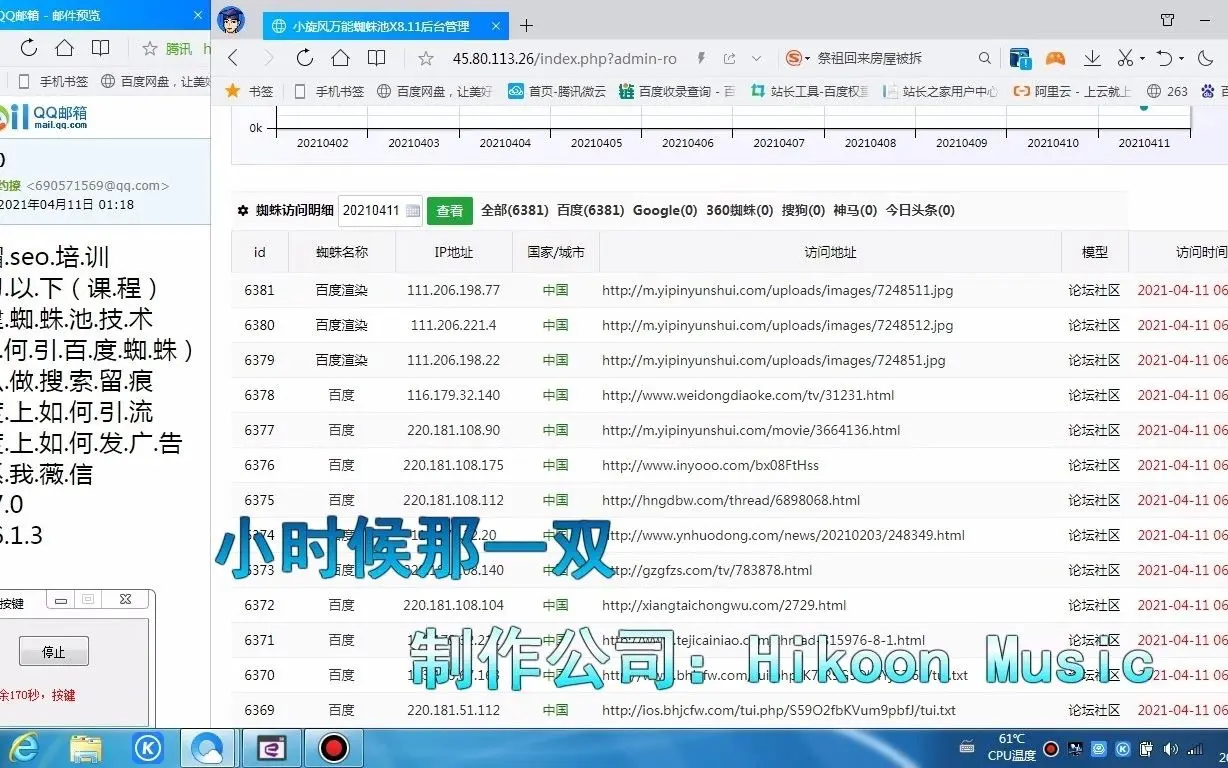Click the green 查看 button
The width and height of the screenshot is (1228, 768).
click(450, 211)
